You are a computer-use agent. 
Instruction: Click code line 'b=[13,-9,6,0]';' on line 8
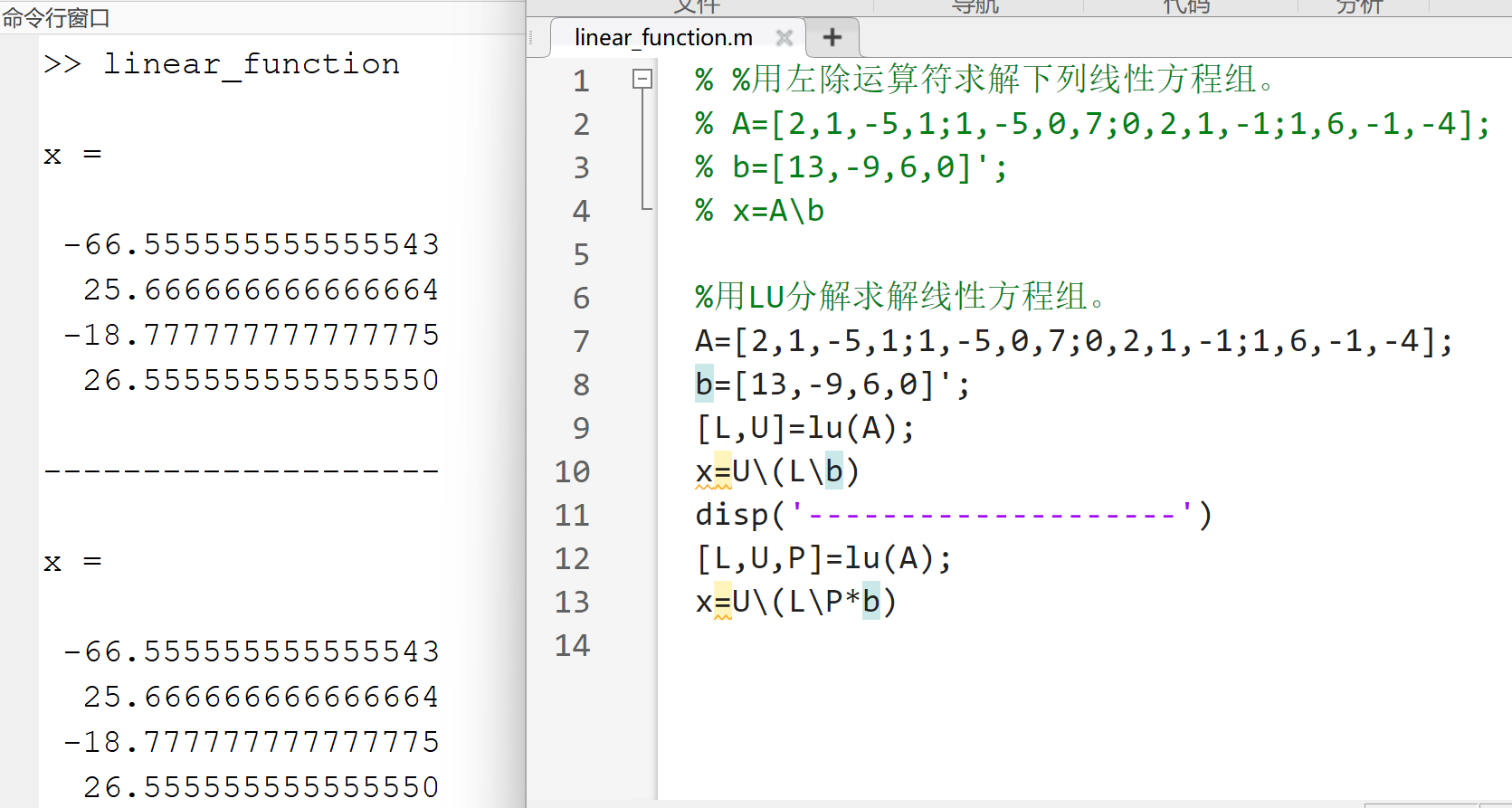coord(832,385)
